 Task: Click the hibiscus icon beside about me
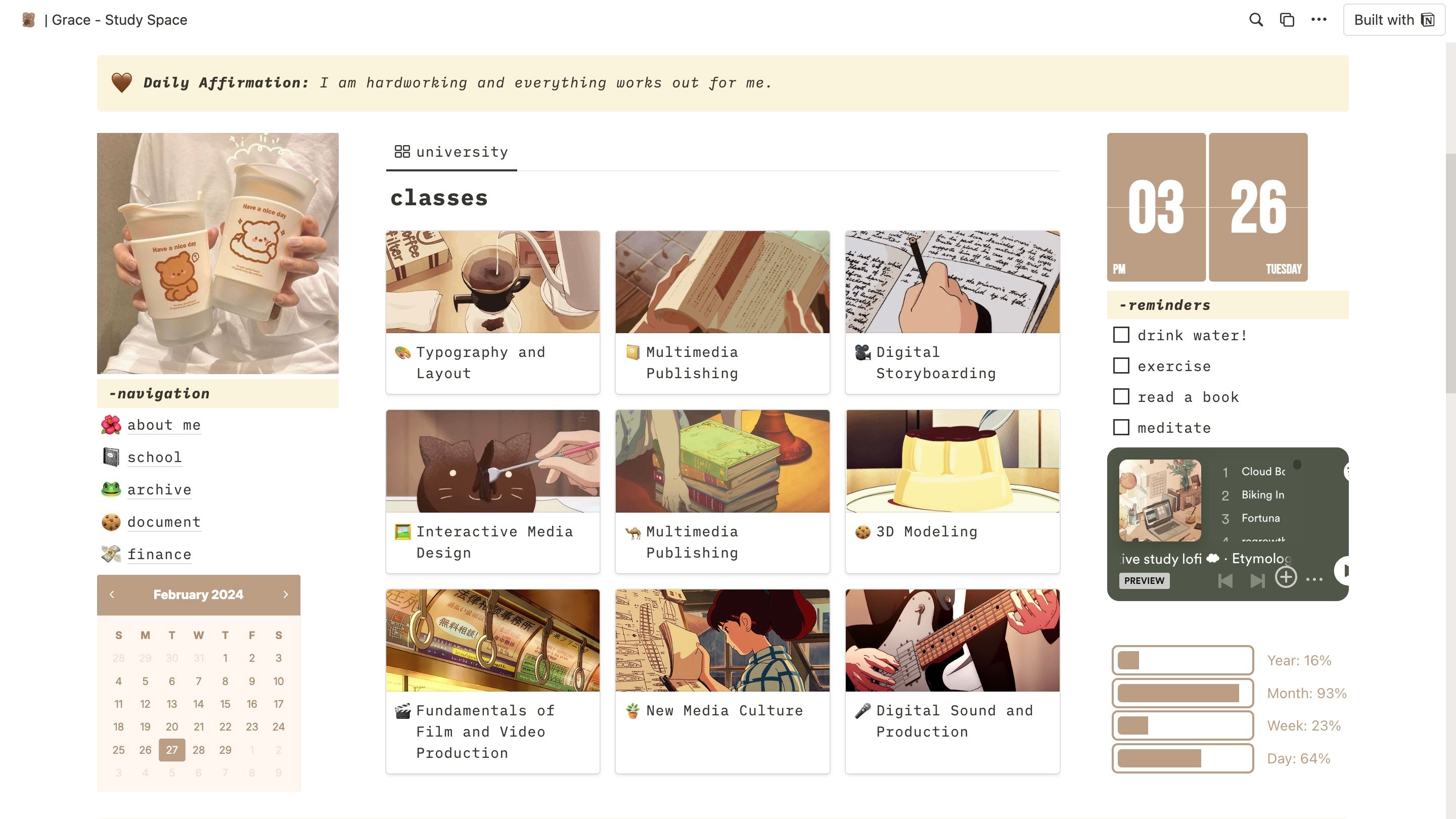[111, 425]
